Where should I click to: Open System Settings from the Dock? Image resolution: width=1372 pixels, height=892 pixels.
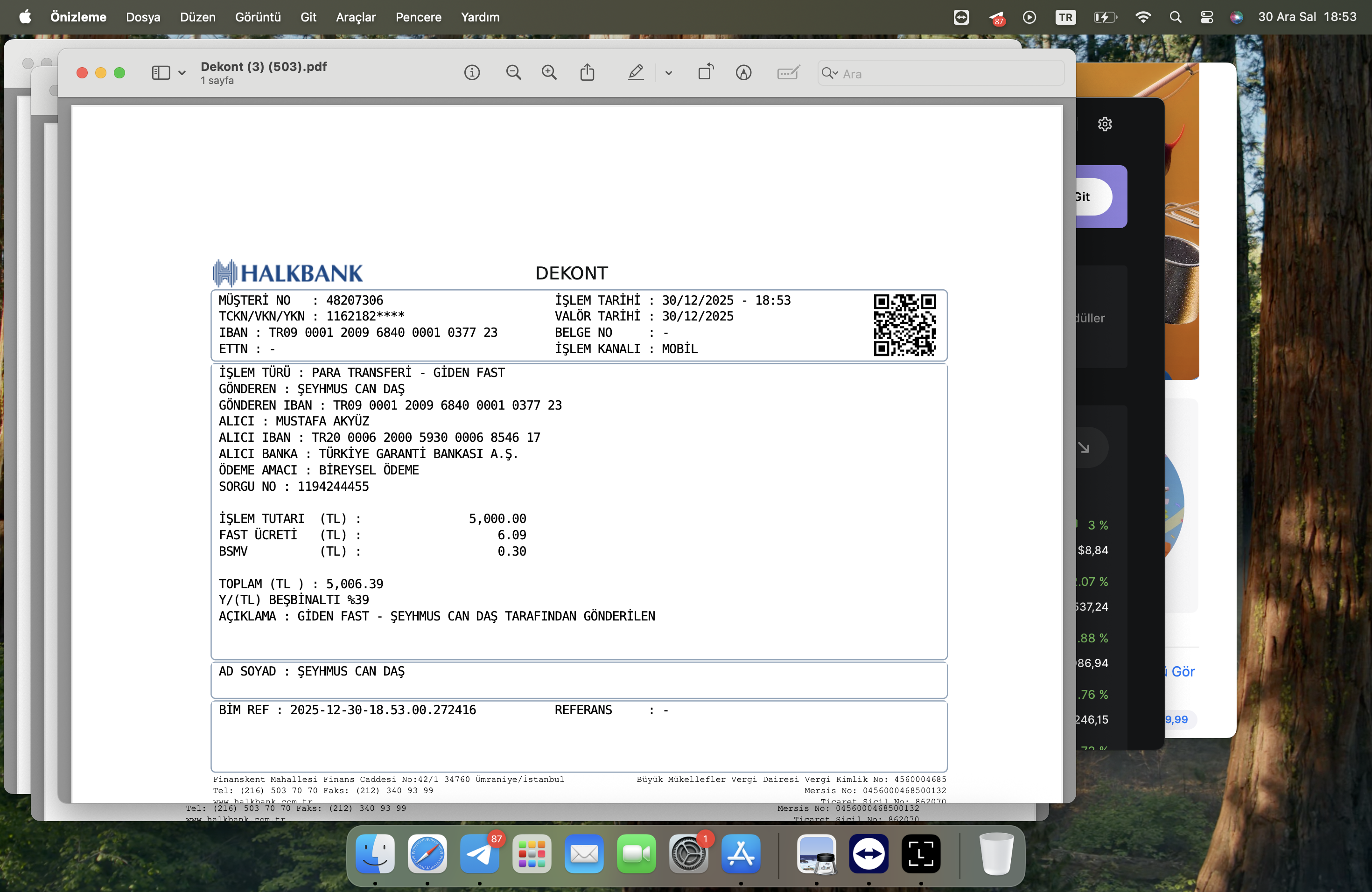(688, 853)
